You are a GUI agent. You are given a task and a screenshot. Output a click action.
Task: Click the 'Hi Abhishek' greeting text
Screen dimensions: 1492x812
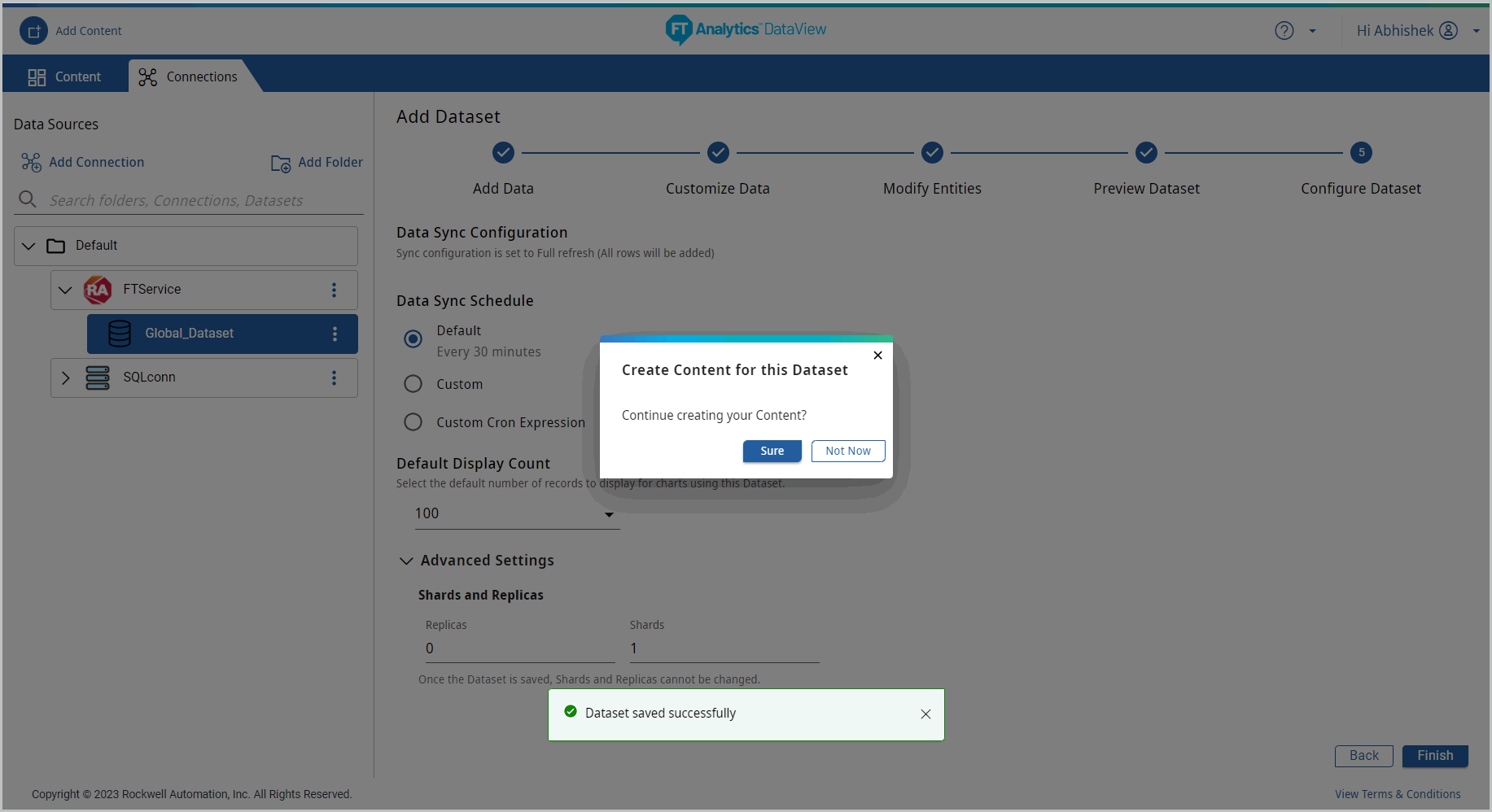[x=1394, y=31]
